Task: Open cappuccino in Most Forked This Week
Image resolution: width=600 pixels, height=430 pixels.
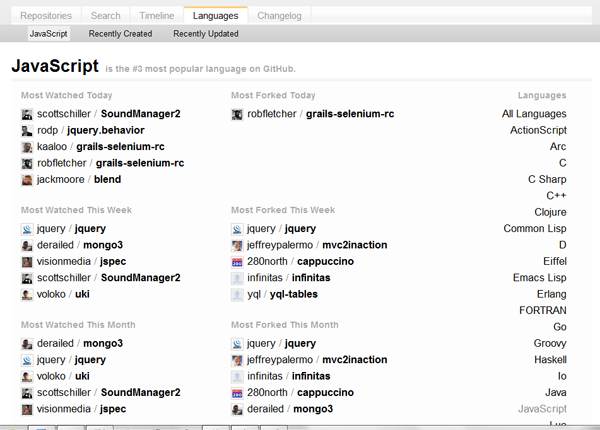Action: (x=325, y=261)
